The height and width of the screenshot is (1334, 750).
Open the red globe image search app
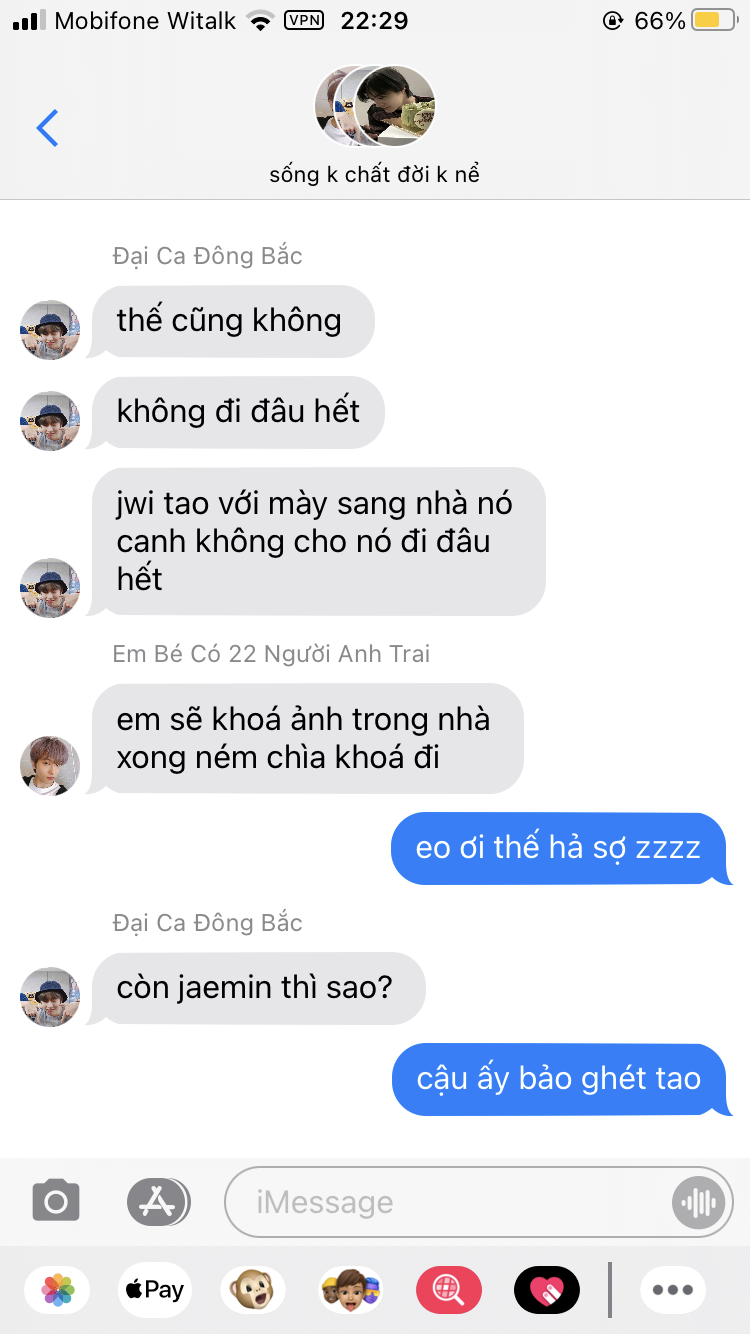448,1290
